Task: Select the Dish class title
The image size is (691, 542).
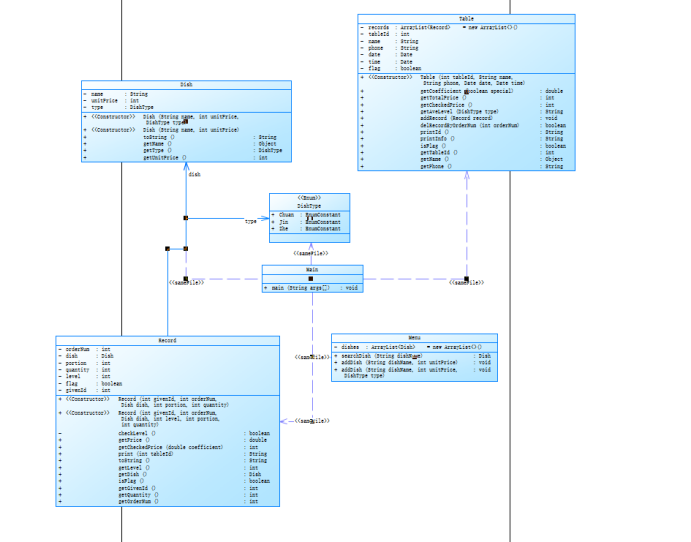Action: tap(186, 84)
